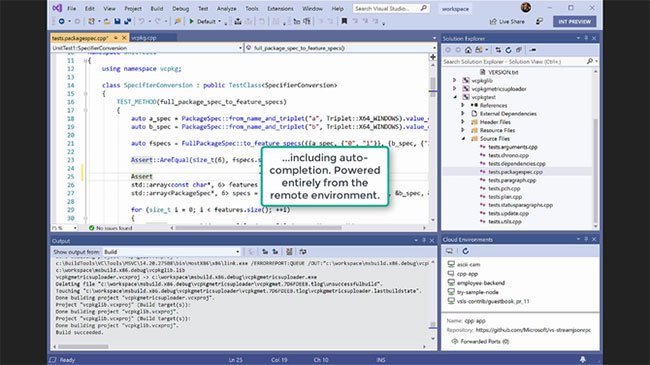The width and height of the screenshot is (650, 365).
Task: Click the connect environment icon in Cloud Environments
Action: [x=449, y=251]
